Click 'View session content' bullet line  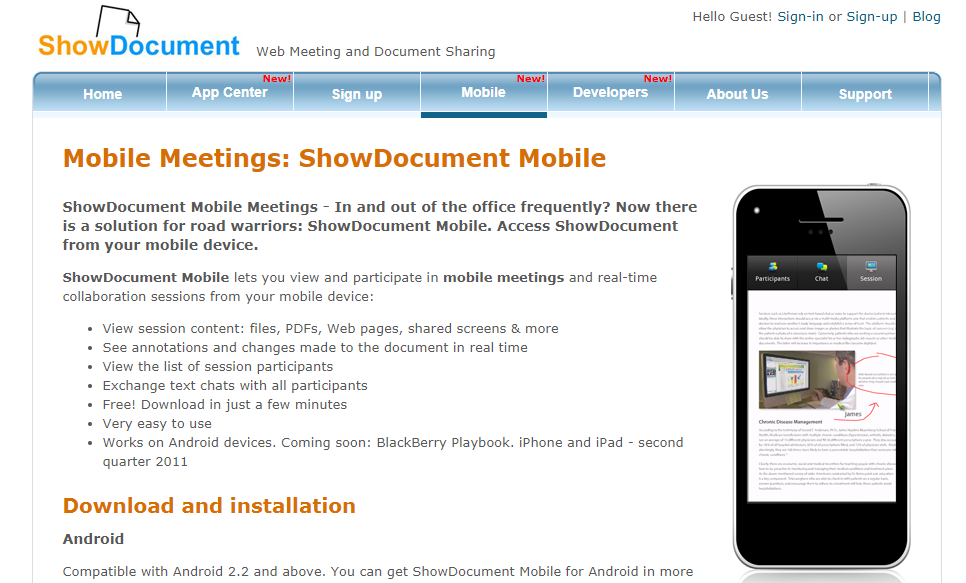point(330,328)
